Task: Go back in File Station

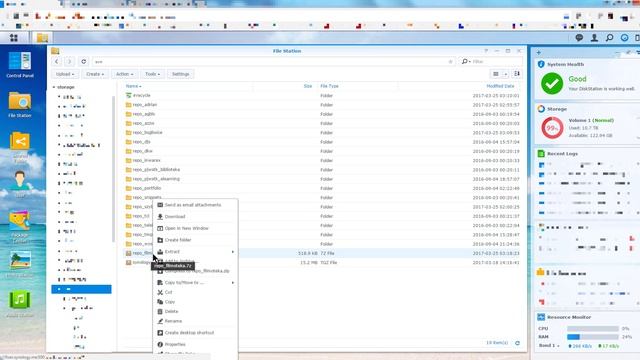Action: point(57,61)
